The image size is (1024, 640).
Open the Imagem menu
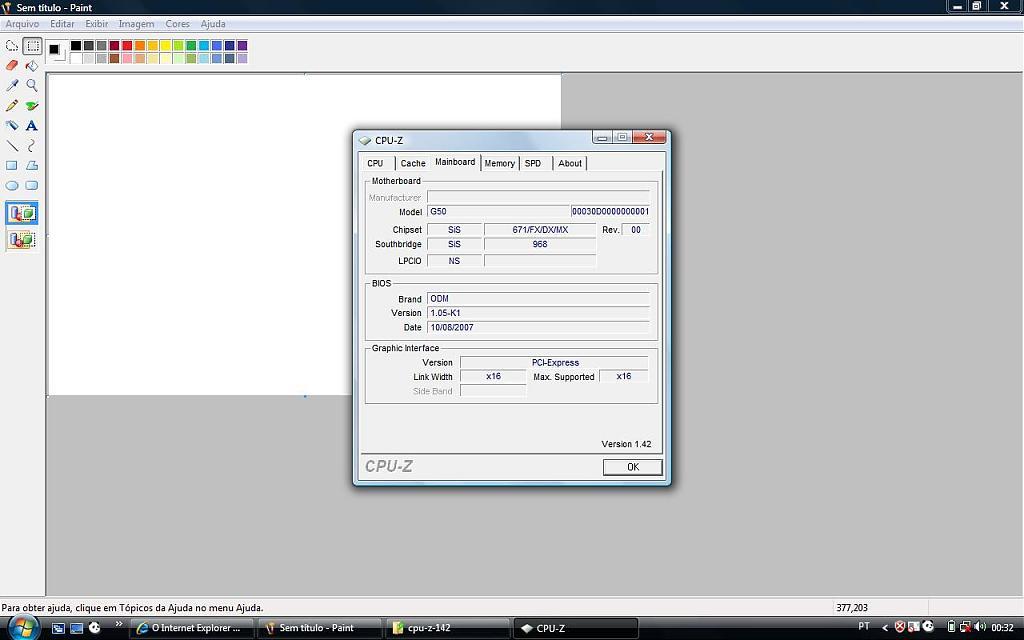pyautogui.click(x=136, y=24)
